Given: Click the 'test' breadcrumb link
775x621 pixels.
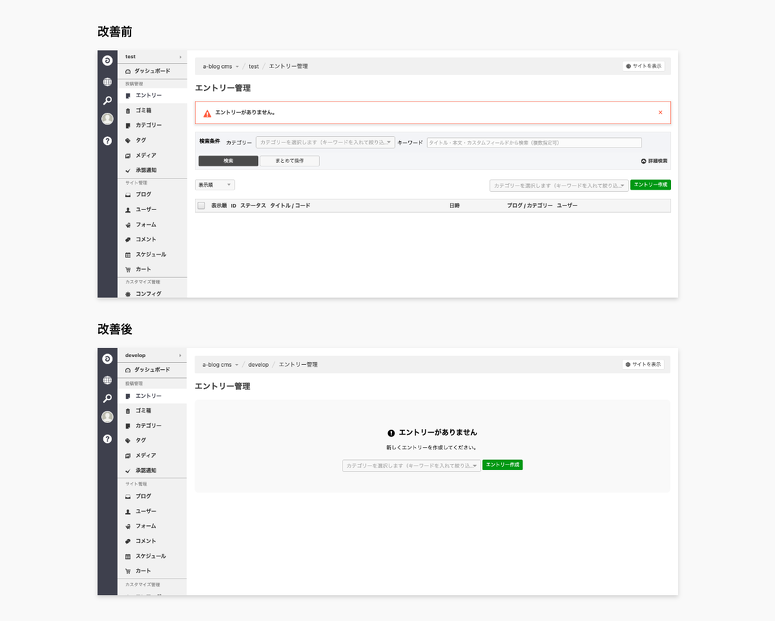Looking at the screenshot, I should pyautogui.click(x=254, y=66).
